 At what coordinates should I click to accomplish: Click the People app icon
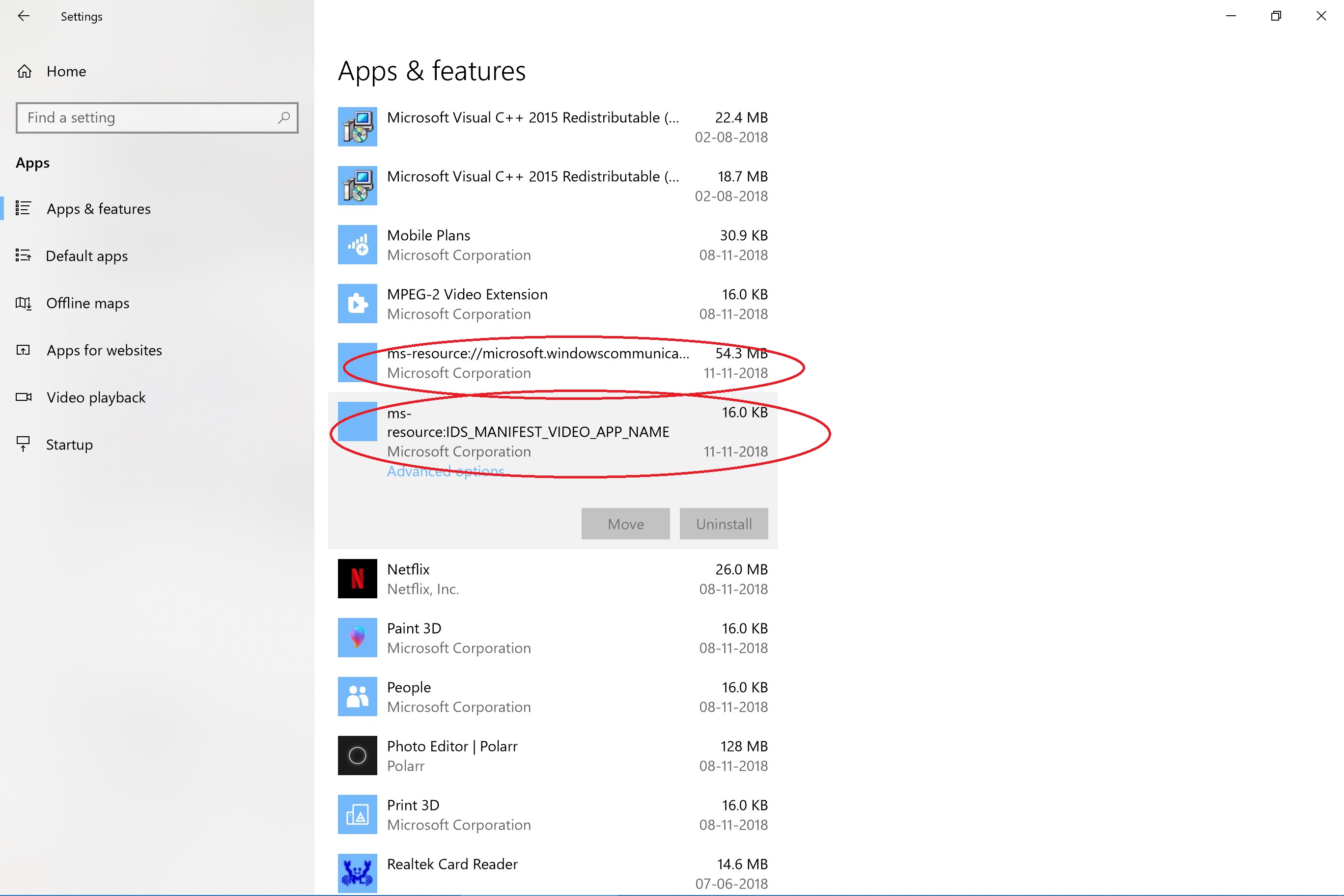tap(357, 697)
